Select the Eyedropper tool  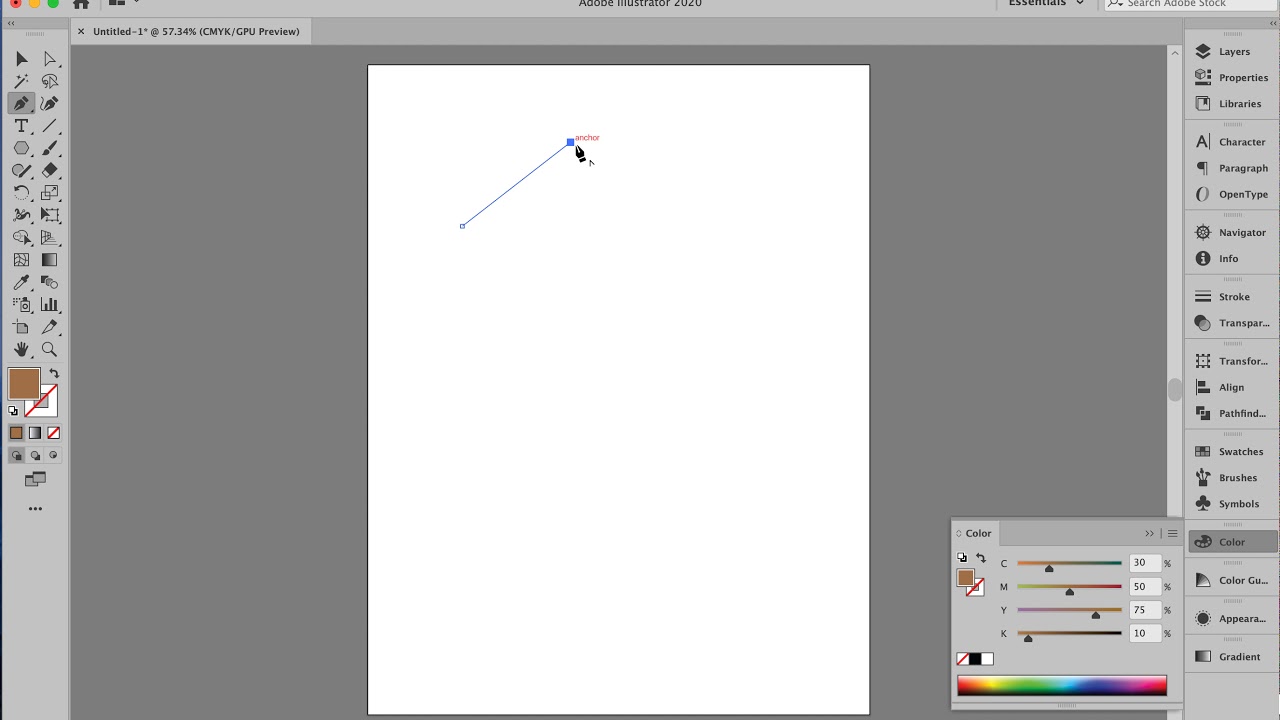pyautogui.click(x=21, y=282)
